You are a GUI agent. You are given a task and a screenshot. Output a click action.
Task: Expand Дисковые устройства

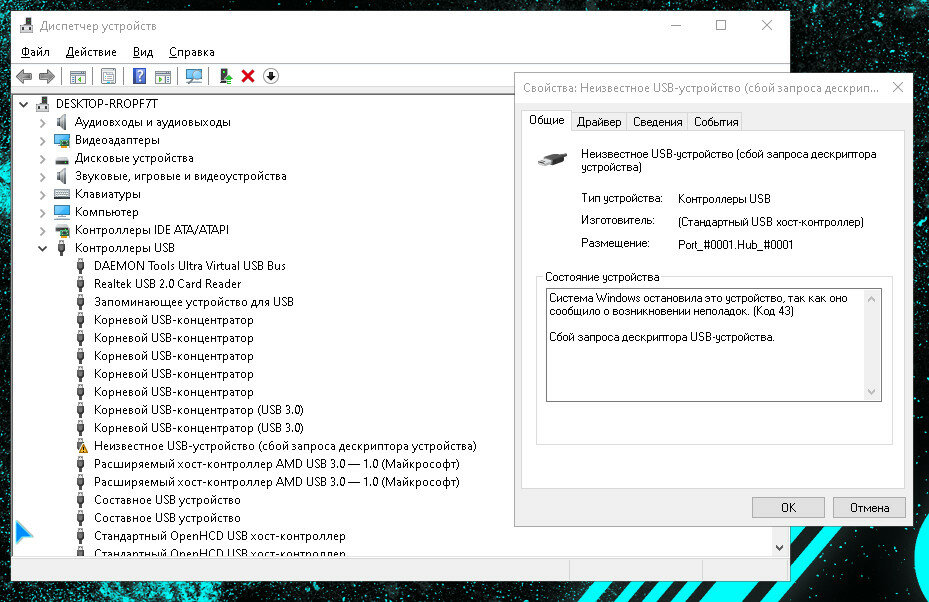point(43,159)
